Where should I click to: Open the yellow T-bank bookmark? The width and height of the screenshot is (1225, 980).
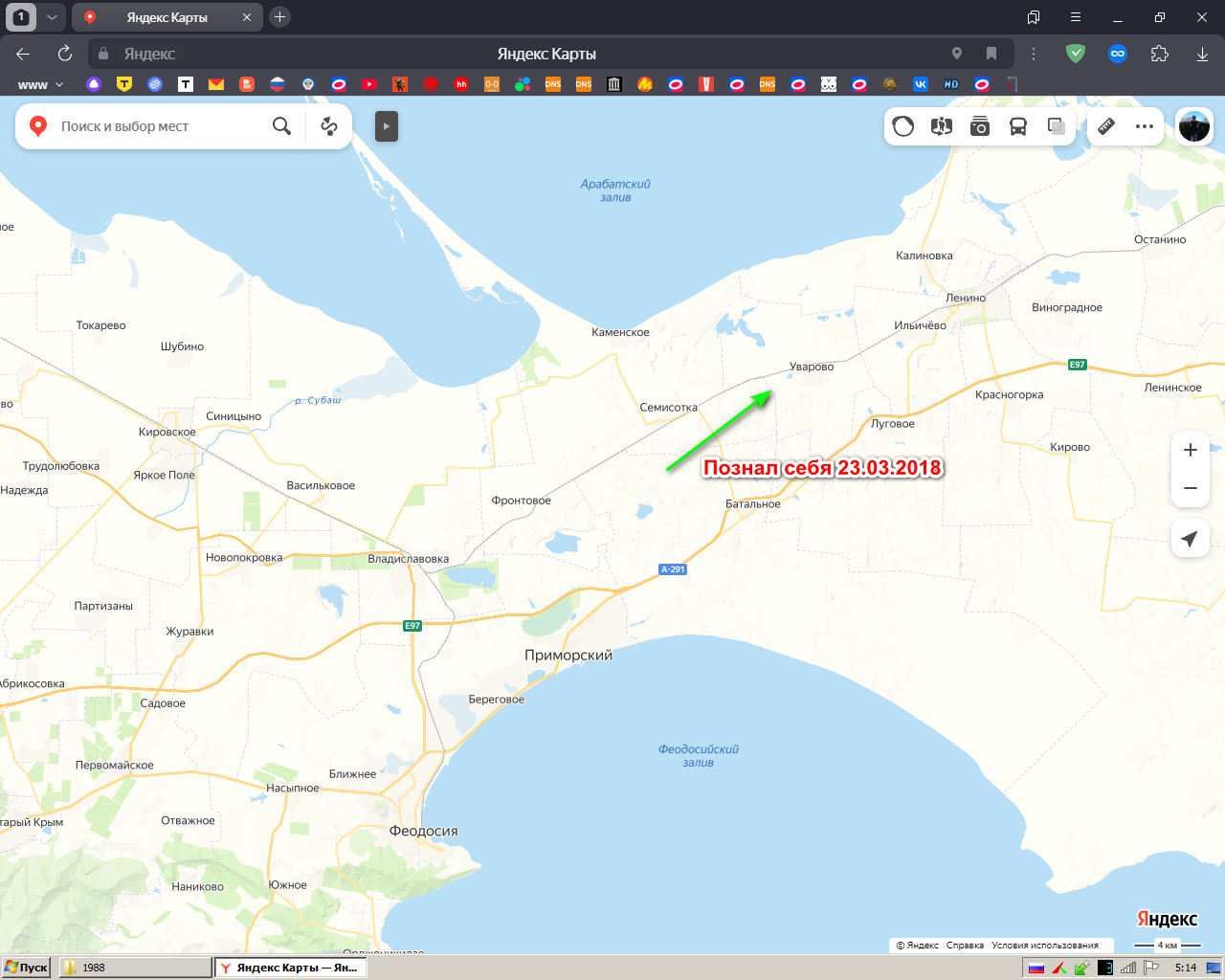[124, 84]
